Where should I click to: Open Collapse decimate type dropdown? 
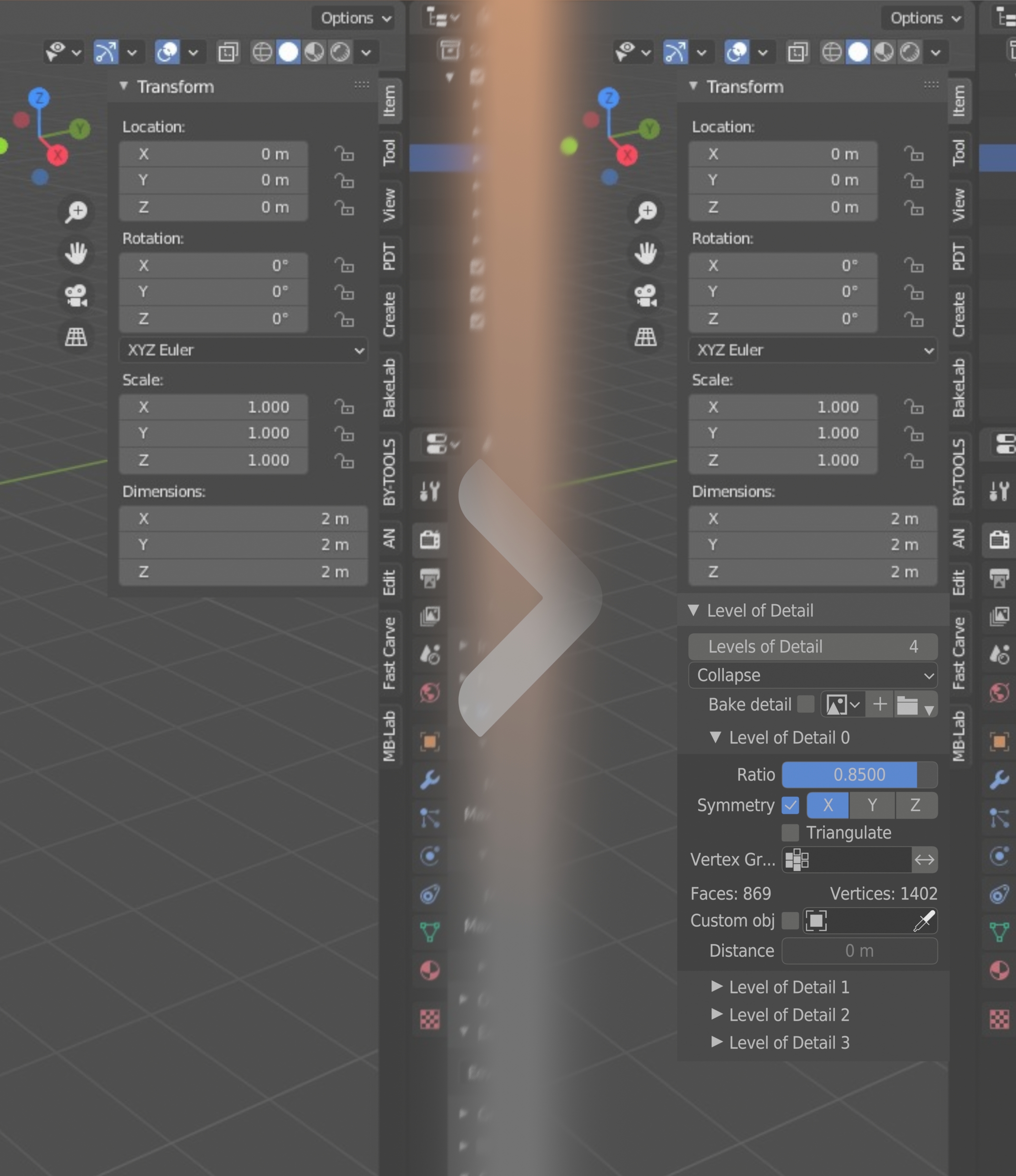click(813, 675)
